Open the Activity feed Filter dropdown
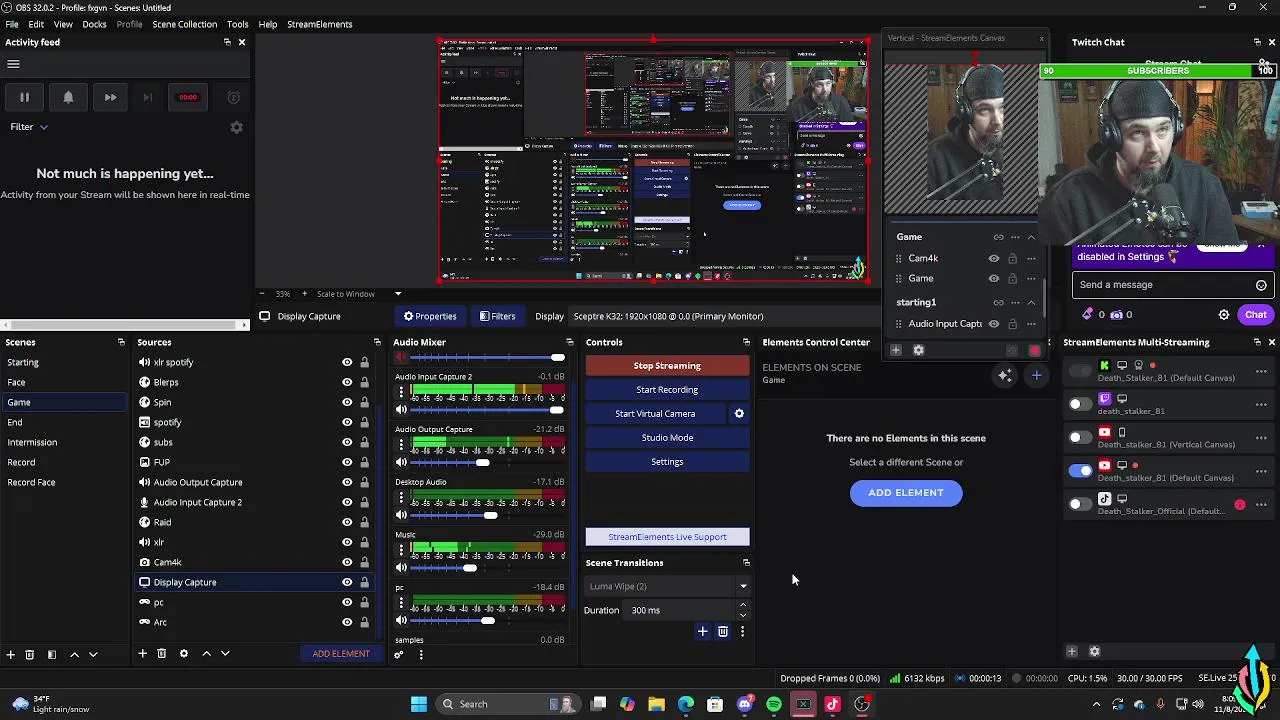 29,127
